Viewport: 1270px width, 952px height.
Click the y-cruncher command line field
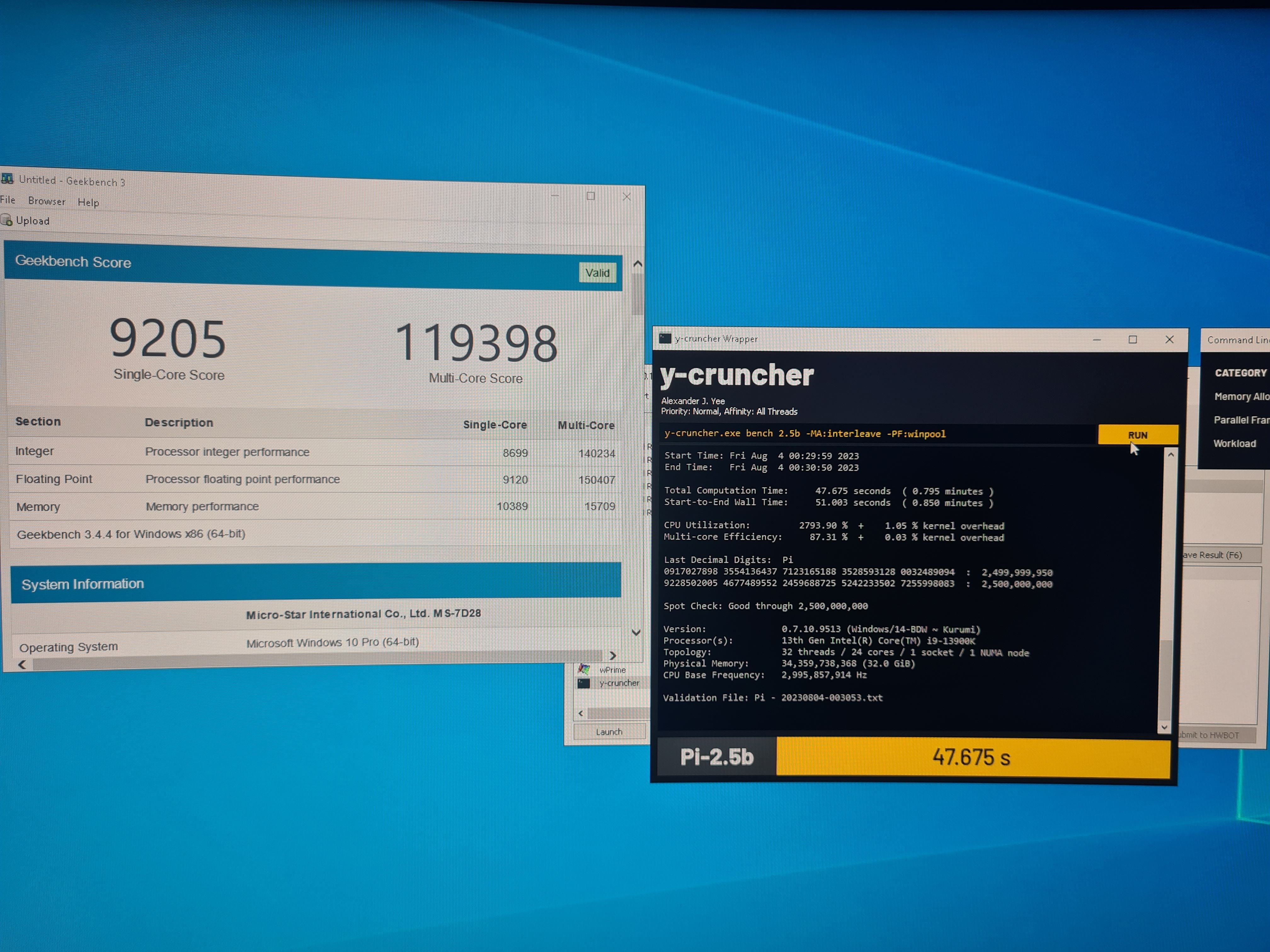pyautogui.click(x=878, y=434)
